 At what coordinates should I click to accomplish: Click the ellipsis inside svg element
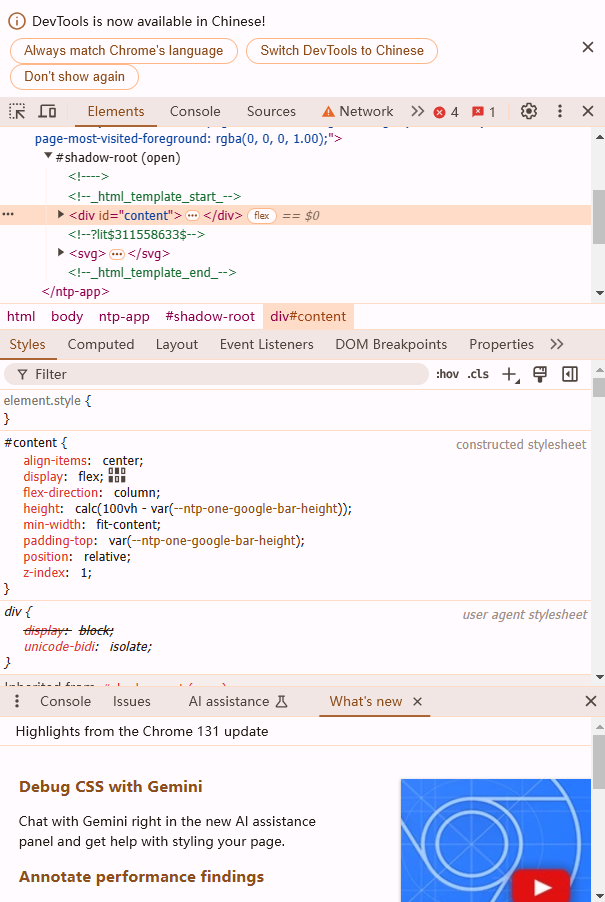pyautogui.click(x=117, y=254)
